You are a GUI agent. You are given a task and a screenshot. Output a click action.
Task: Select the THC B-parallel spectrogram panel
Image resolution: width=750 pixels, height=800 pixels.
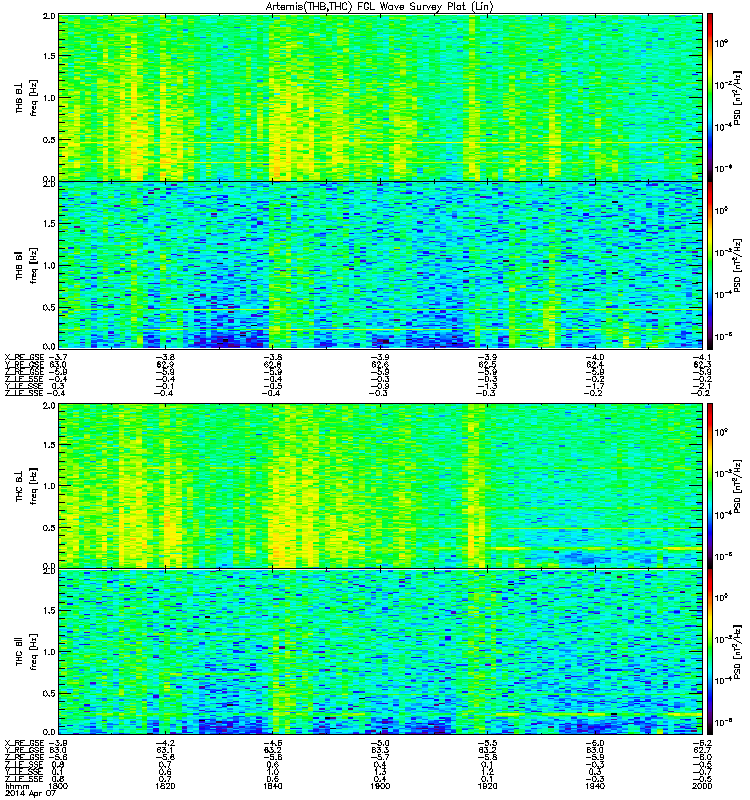381,652
